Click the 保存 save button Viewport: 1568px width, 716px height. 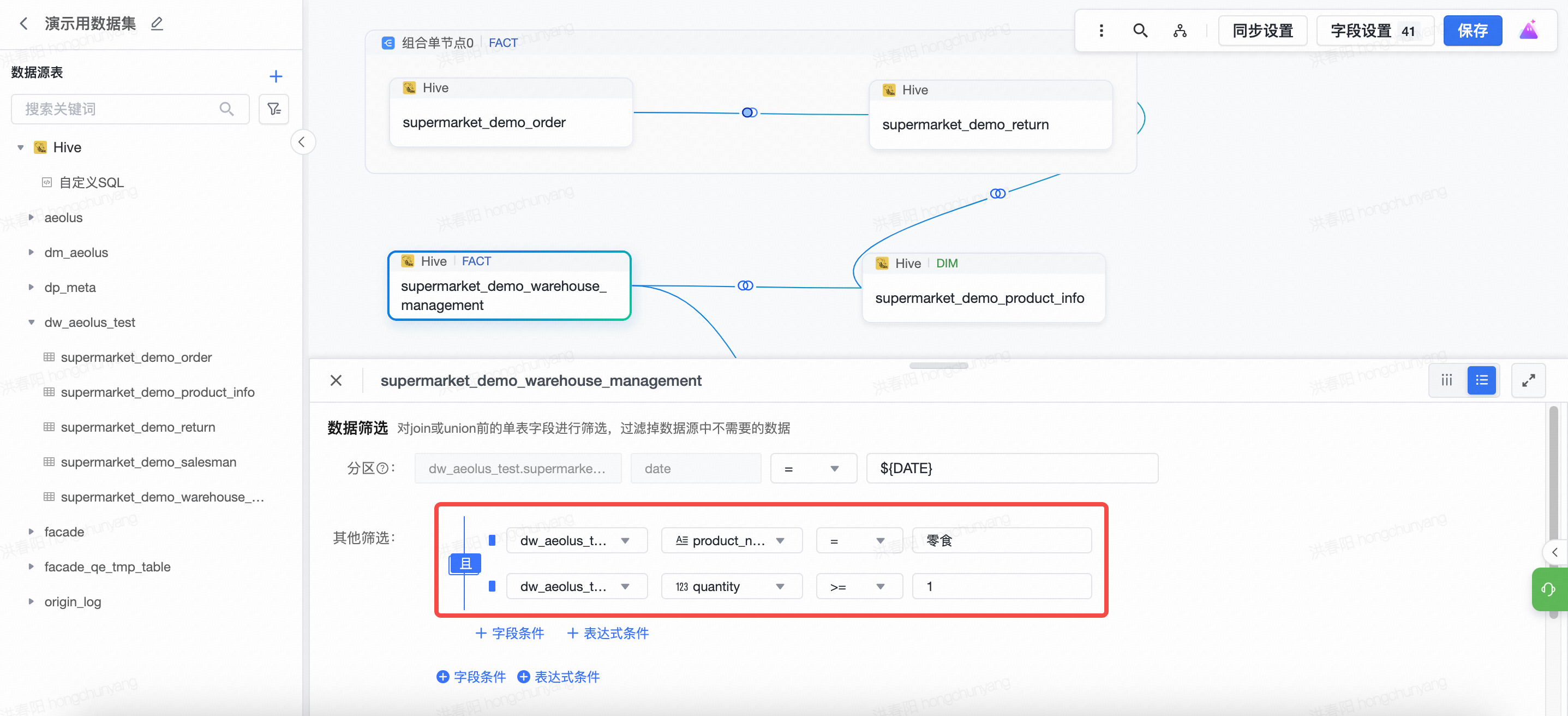click(1472, 31)
